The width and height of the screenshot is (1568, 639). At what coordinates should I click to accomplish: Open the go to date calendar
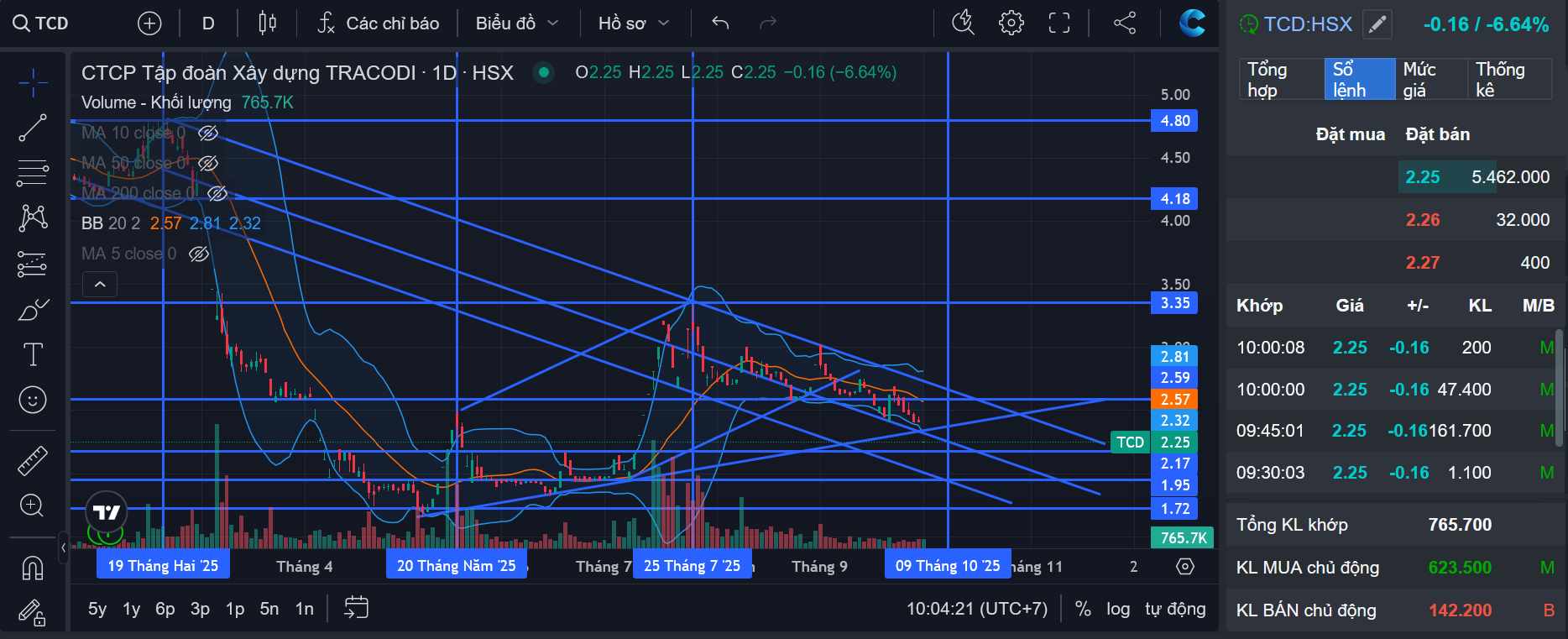click(x=357, y=608)
